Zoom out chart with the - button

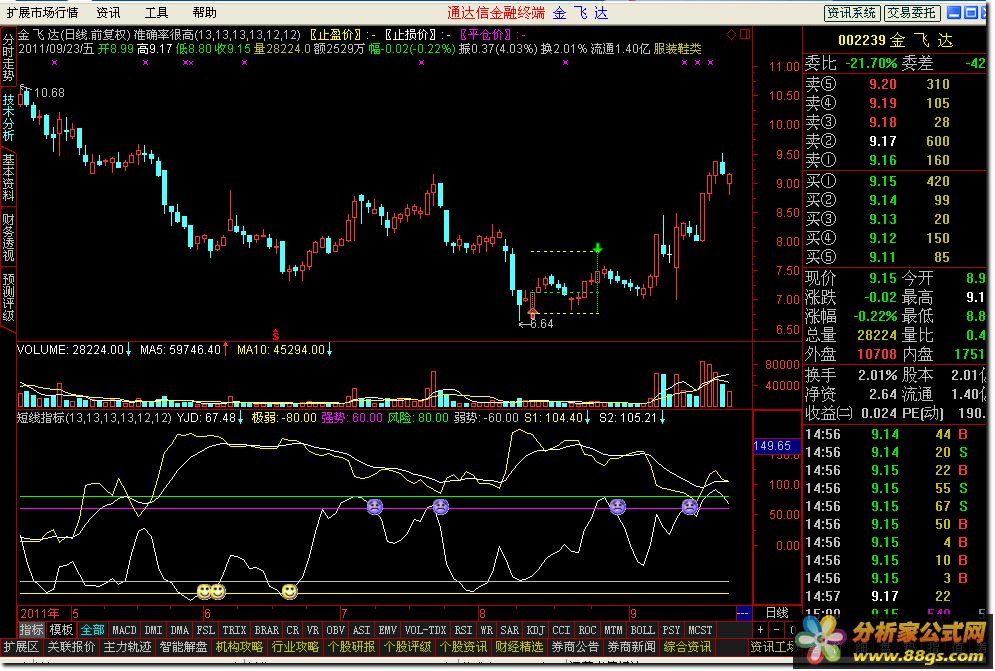pyautogui.click(x=776, y=630)
